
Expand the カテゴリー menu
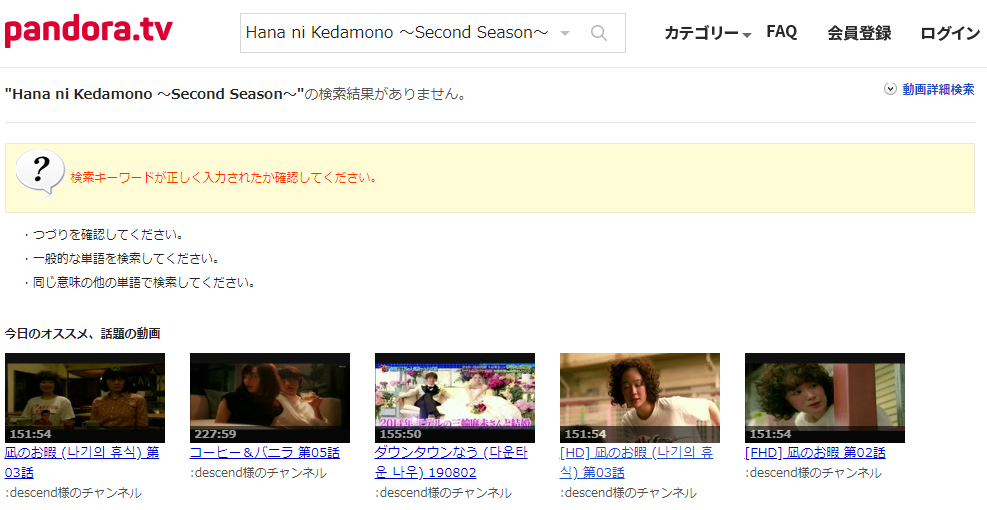tap(708, 33)
